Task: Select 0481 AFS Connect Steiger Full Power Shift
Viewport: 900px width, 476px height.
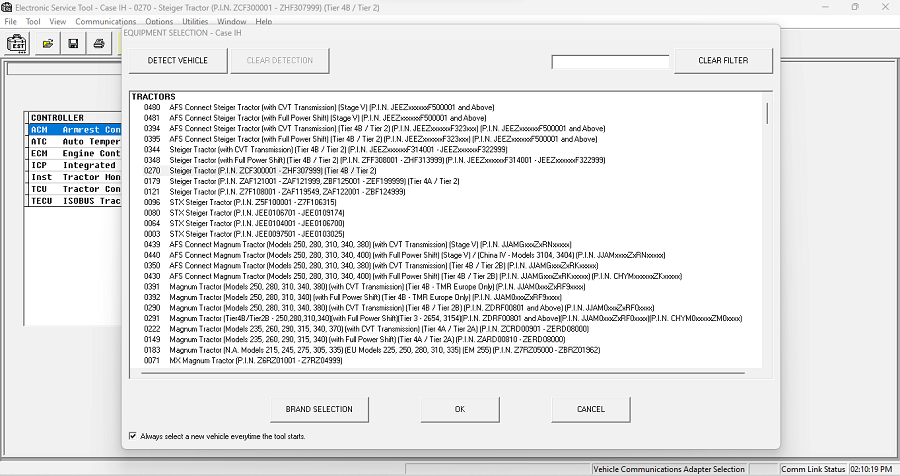Action: pos(315,118)
